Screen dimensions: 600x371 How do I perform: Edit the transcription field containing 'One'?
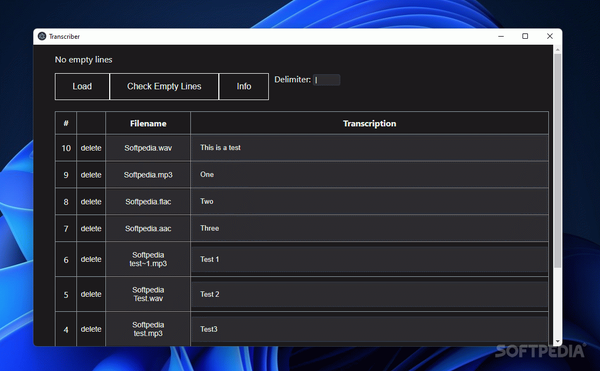click(369, 174)
